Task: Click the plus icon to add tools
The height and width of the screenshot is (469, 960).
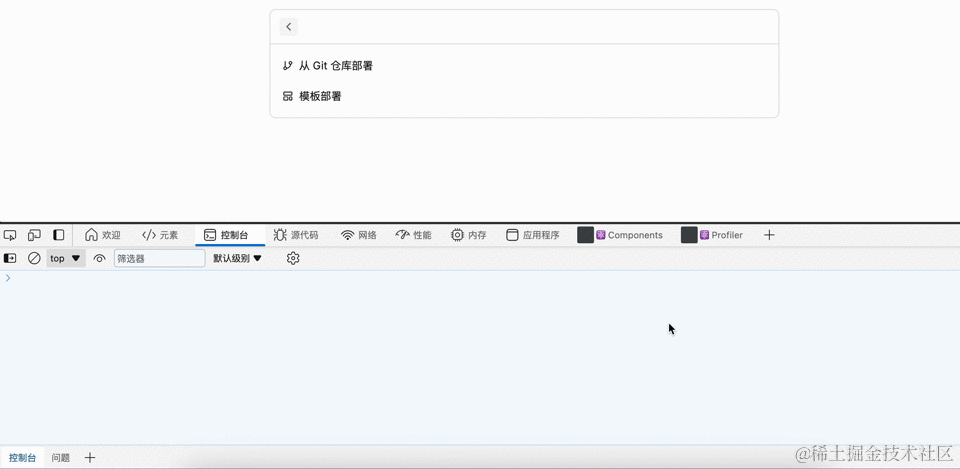Action: pos(770,235)
